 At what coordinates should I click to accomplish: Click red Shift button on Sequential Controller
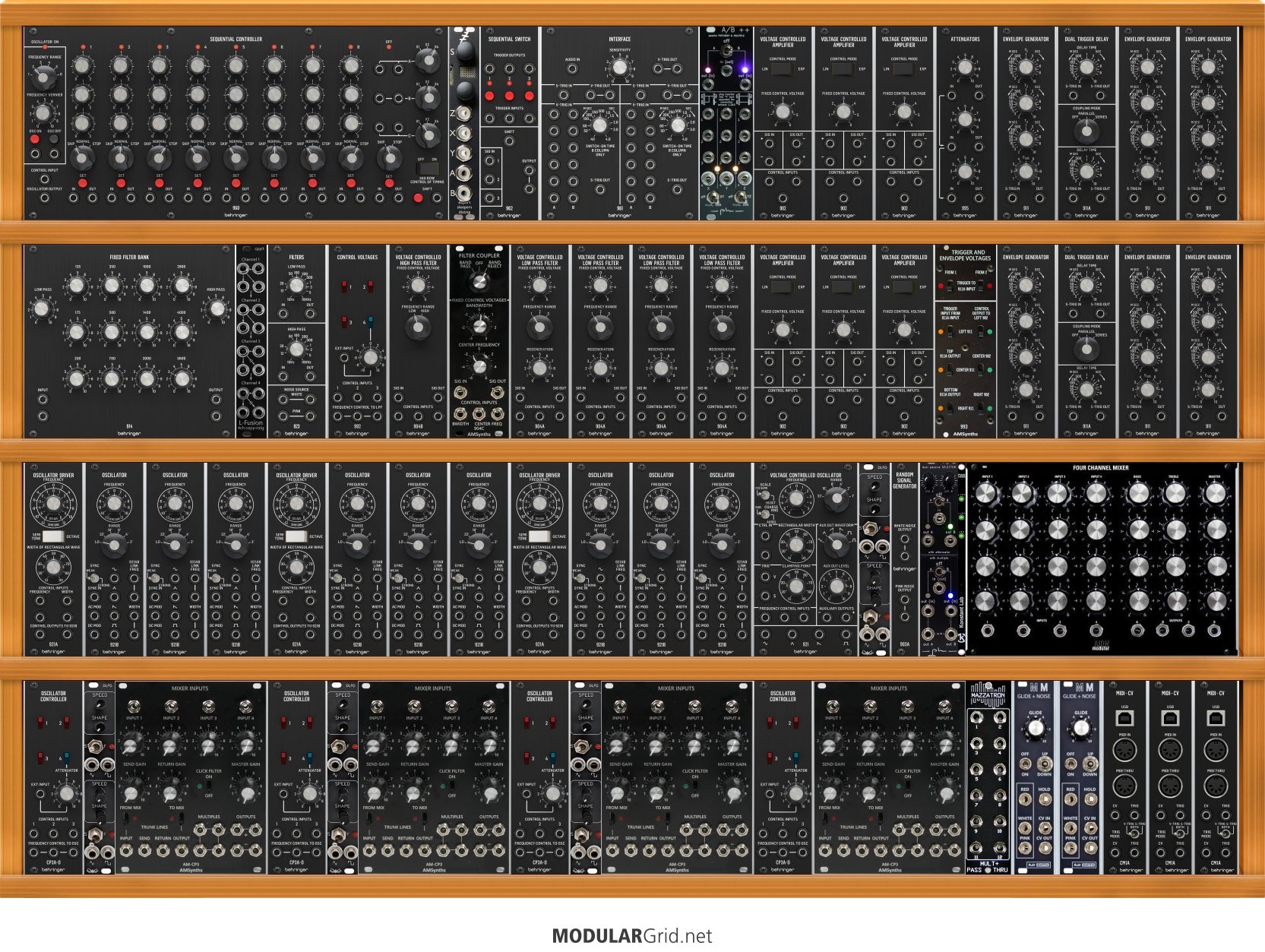[417, 198]
